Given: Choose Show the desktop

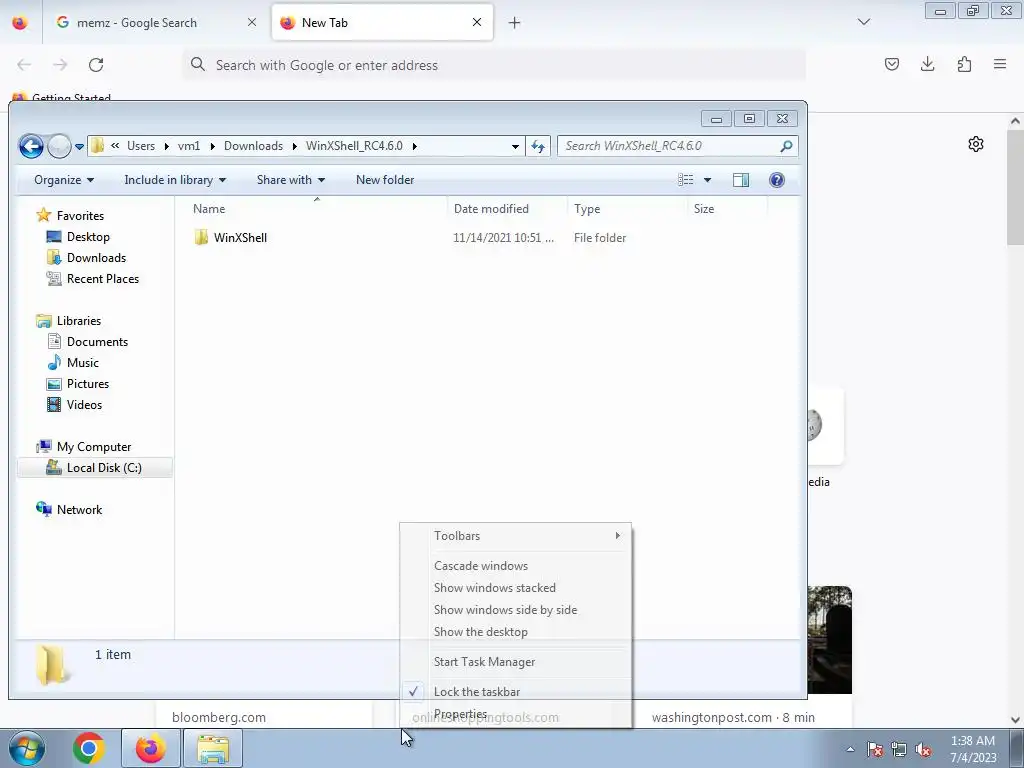Looking at the screenshot, I should click(516, 632).
